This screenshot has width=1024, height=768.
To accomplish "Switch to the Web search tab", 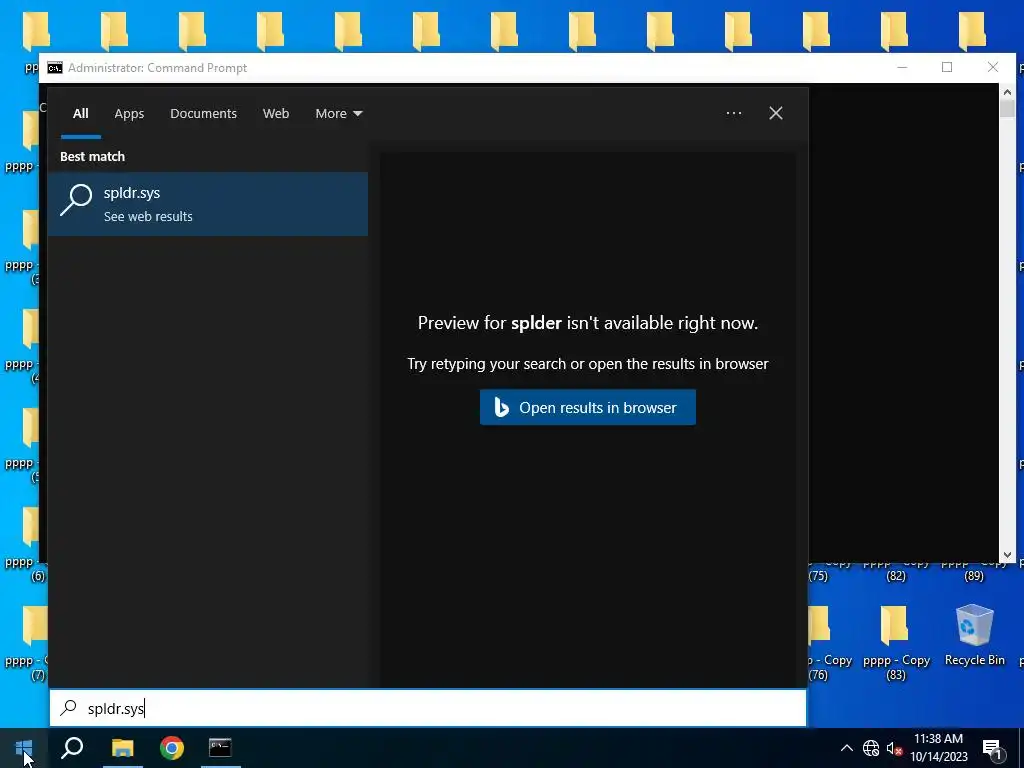I will coord(276,114).
